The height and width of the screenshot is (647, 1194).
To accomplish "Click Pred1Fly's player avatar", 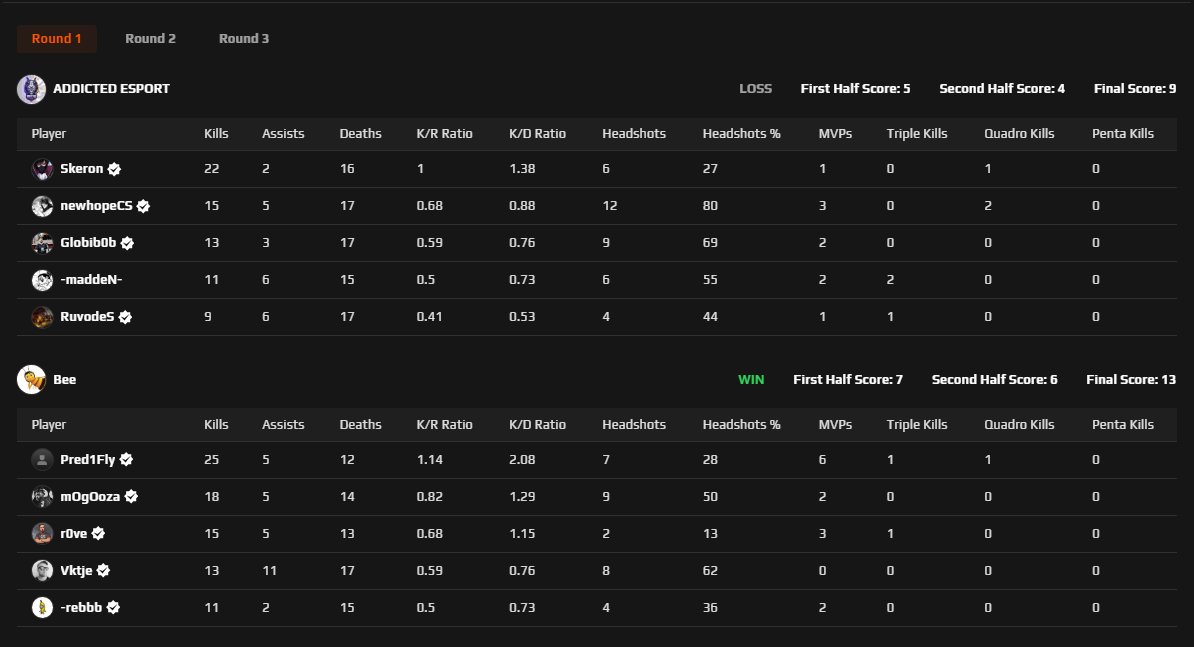I will click(42, 460).
